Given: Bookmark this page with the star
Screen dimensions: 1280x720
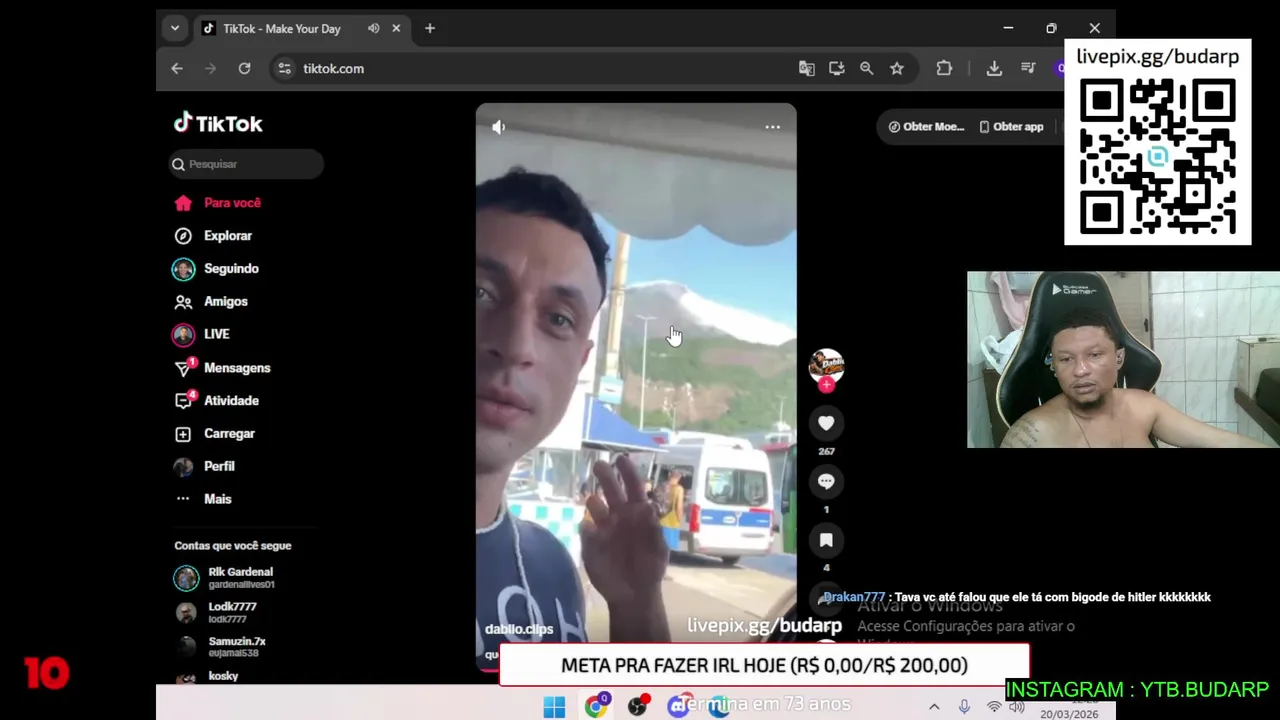Looking at the screenshot, I should point(897,68).
